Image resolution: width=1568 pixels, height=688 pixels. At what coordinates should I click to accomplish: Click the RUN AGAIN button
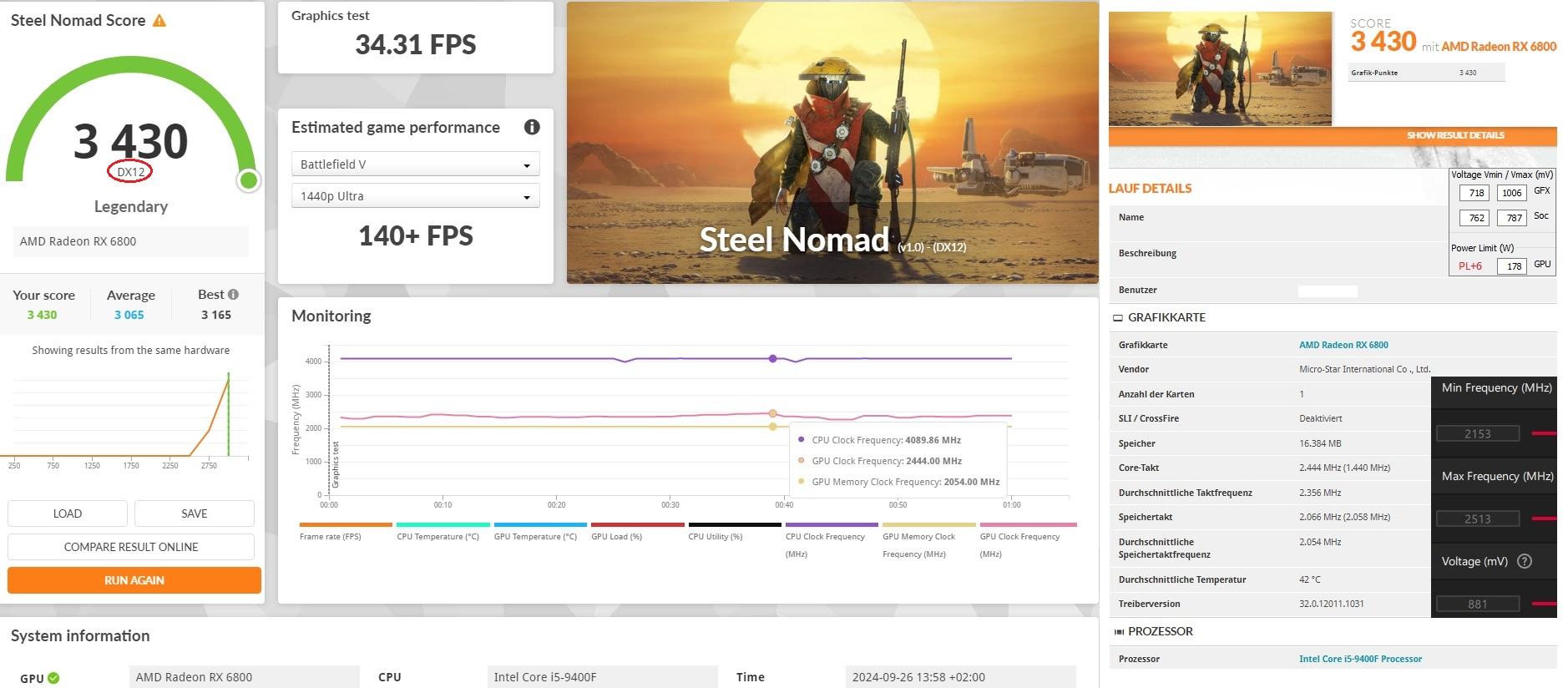pyautogui.click(x=134, y=580)
